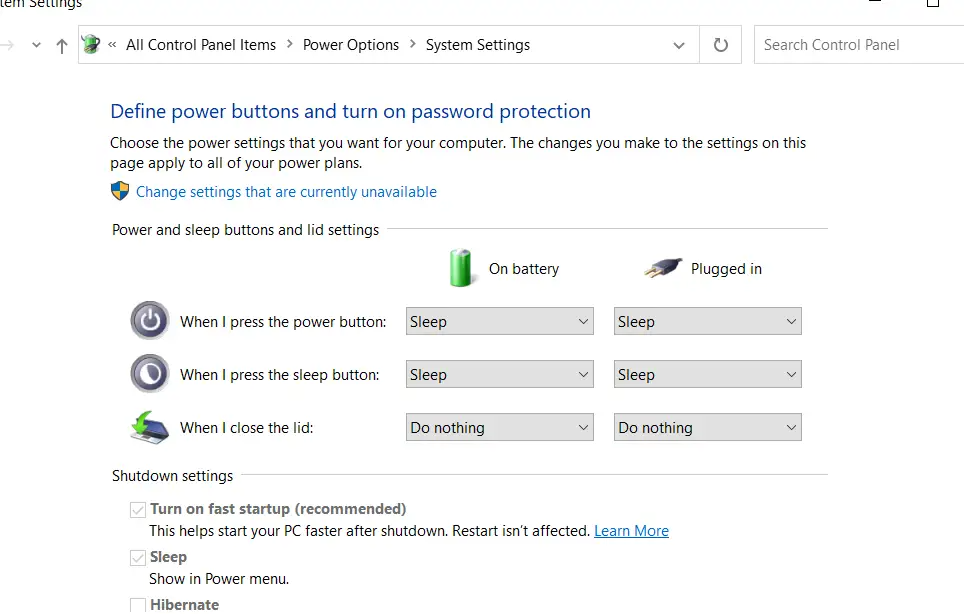This screenshot has height=614, width=964.
Task: Toggle the Sleep power menu checkbox
Action: [x=138, y=557]
